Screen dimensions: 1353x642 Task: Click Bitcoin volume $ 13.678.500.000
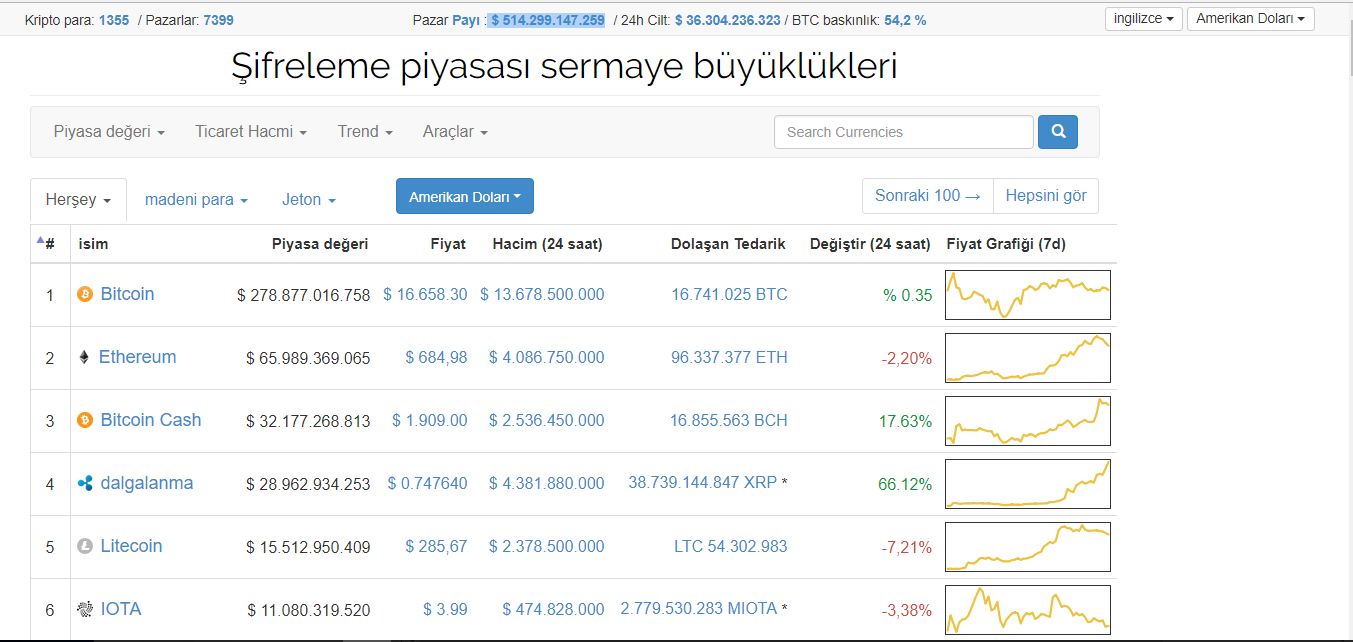click(x=542, y=294)
